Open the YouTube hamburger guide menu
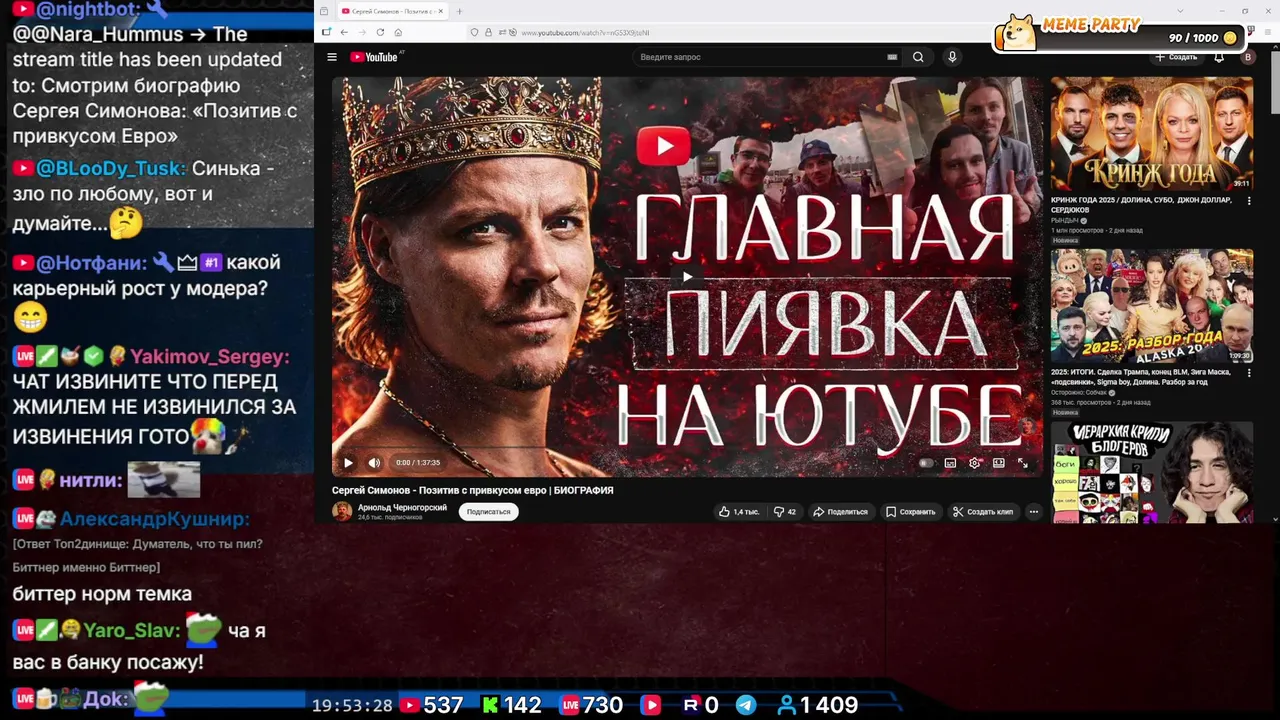 click(x=332, y=57)
